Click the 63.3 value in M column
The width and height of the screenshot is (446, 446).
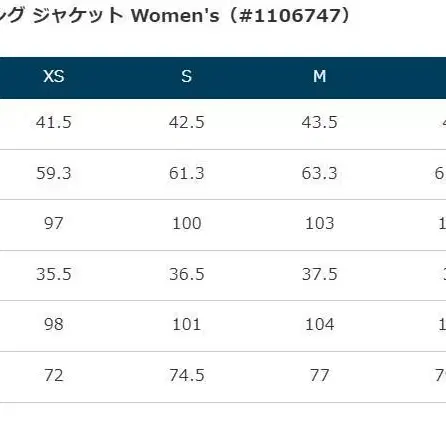[320, 173]
